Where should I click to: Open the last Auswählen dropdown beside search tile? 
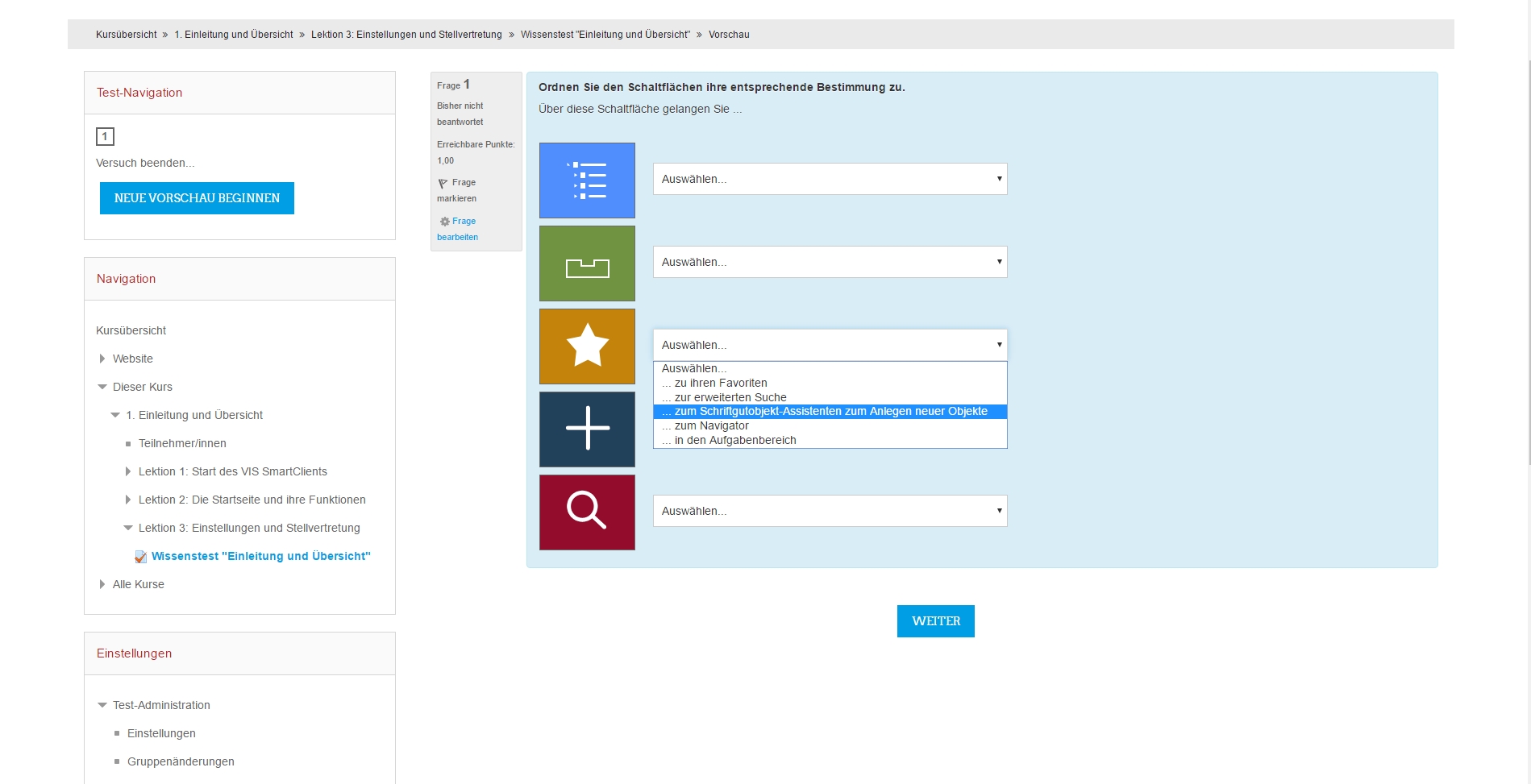click(x=830, y=511)
